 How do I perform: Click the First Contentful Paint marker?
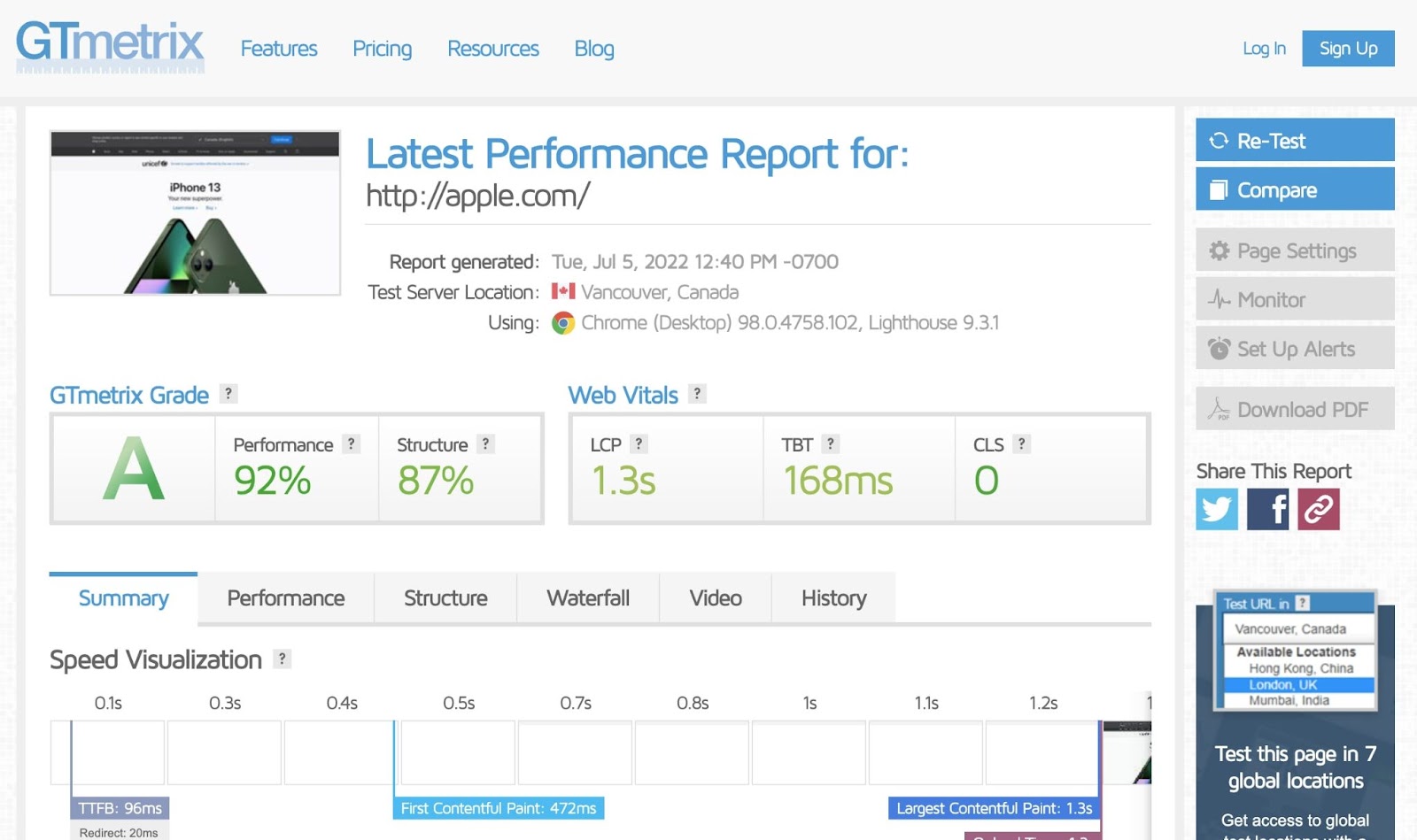click(x=498, y=808)
